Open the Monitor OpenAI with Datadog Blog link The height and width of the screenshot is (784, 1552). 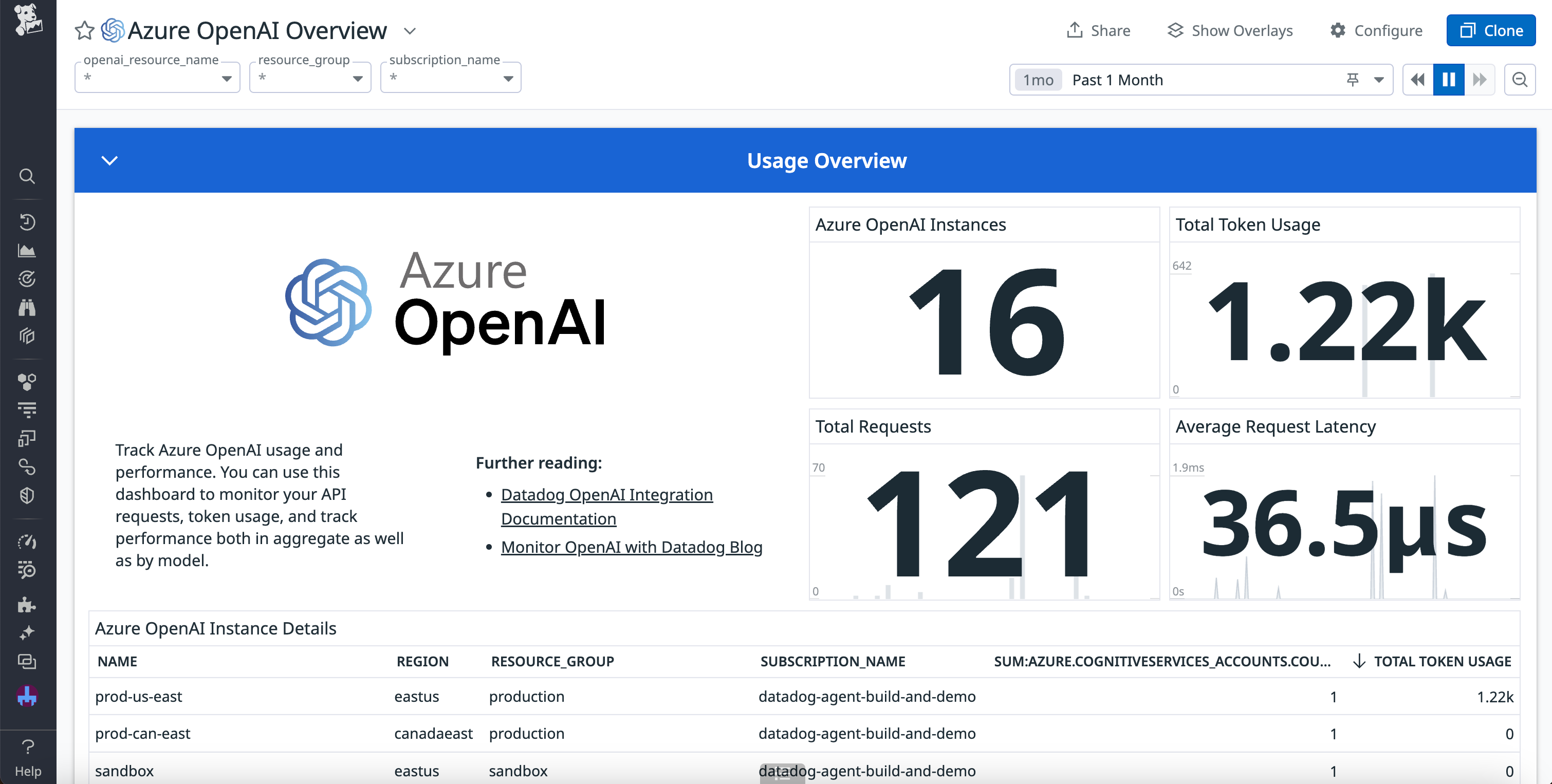(x=632, y=547)
